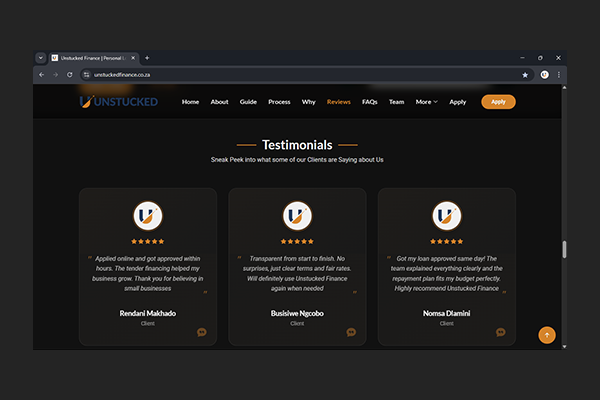The height and width of the screenshot is (400, 600).
Task: Open the Why nav link
Action: pos(308,102)
